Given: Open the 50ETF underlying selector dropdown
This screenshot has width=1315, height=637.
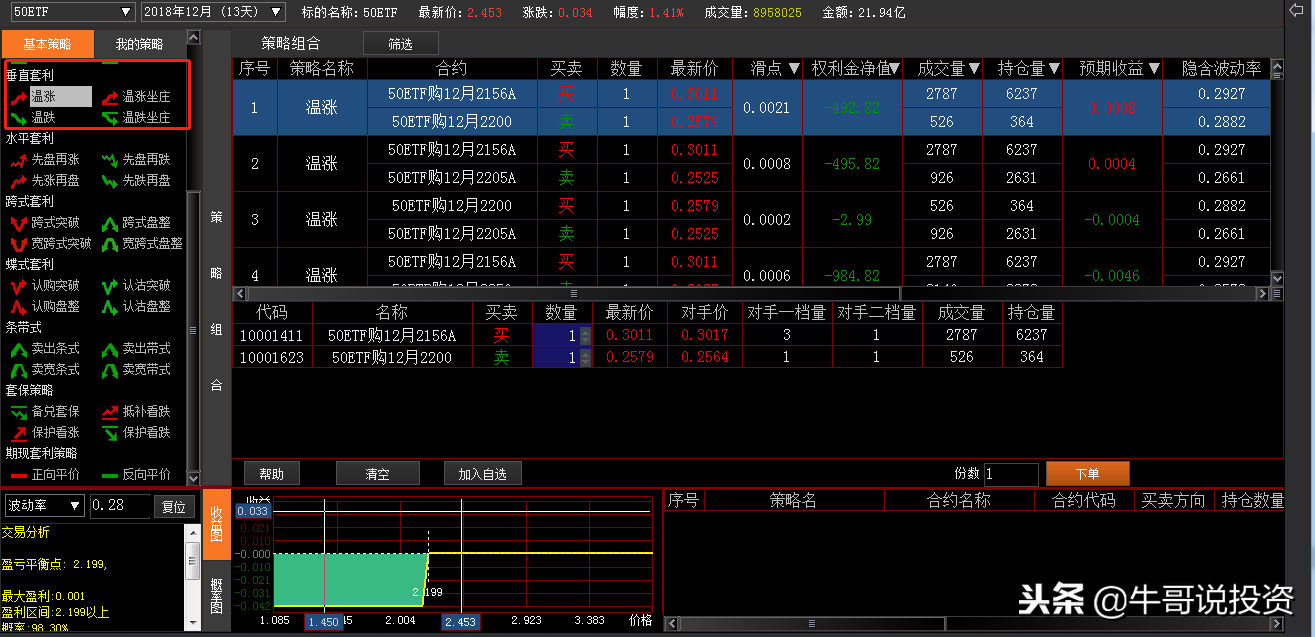Looking at the screenshot, I should click(70, 12).
